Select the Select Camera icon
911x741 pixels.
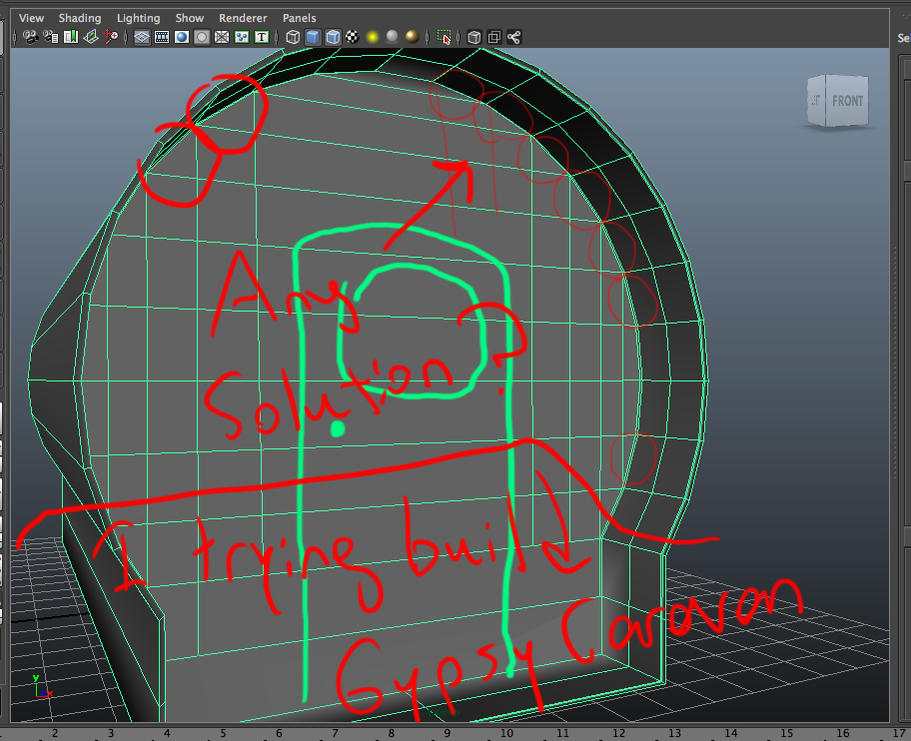[29, 37]
